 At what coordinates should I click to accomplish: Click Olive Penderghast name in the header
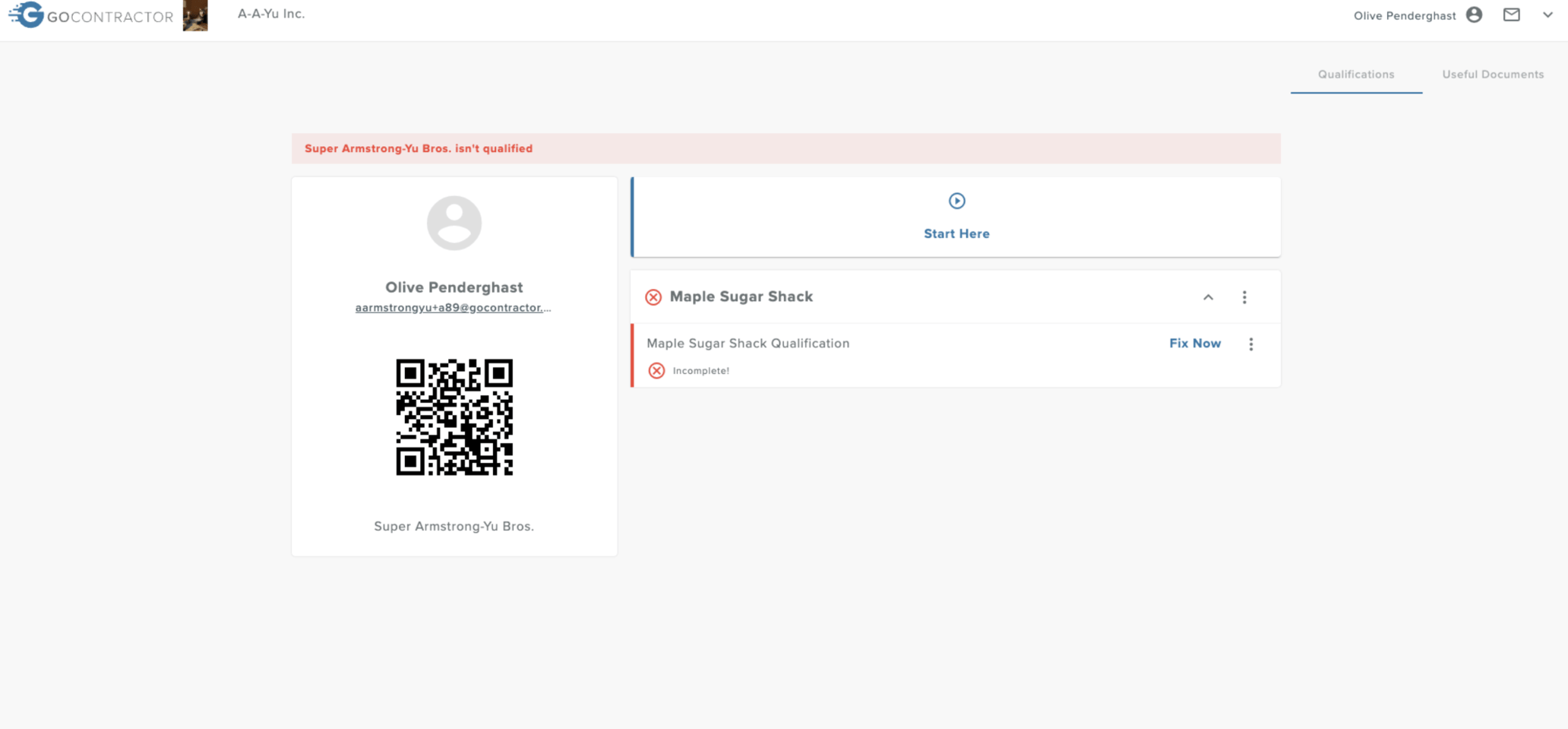1405,16
